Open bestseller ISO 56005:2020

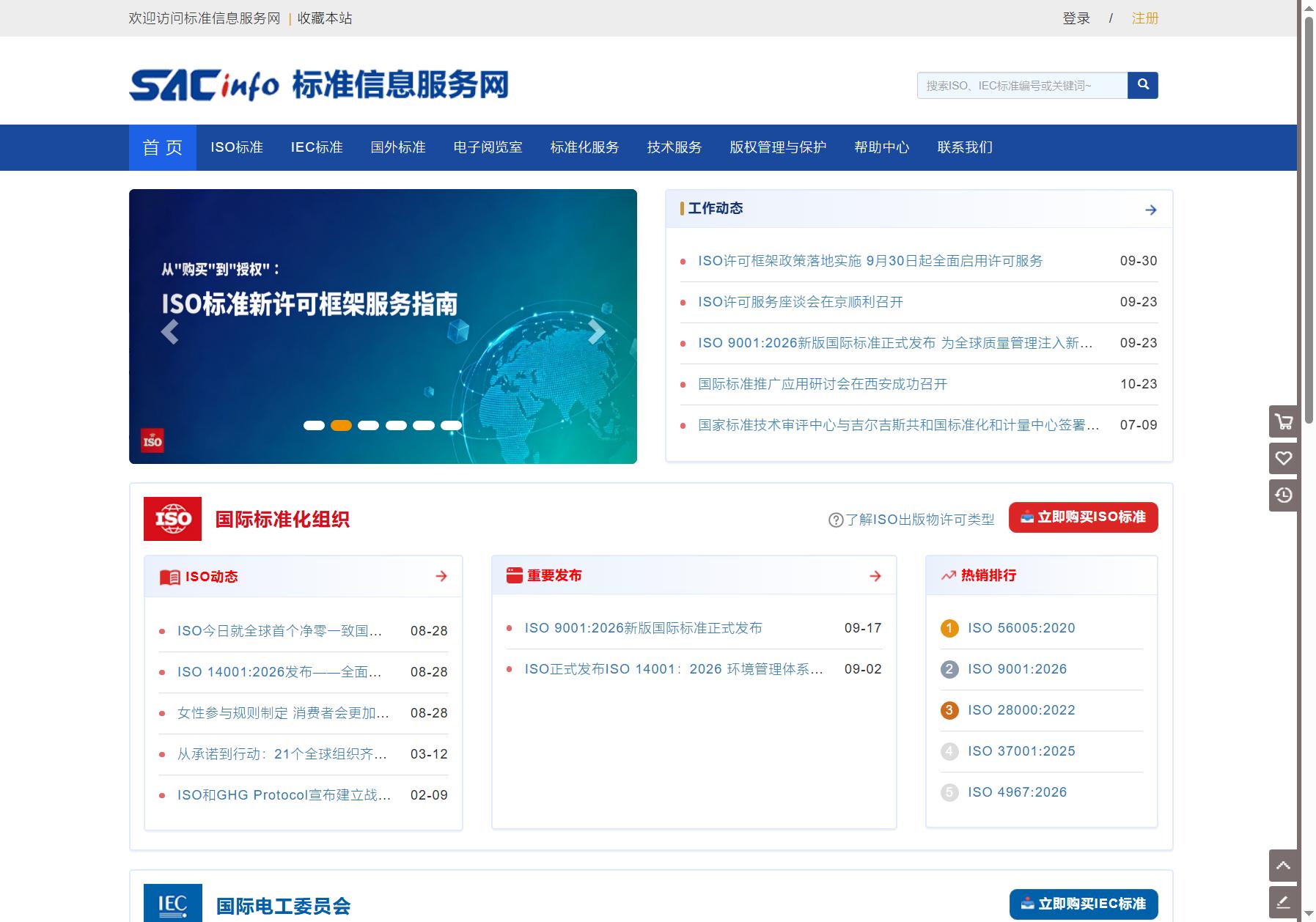(1021, 628)
